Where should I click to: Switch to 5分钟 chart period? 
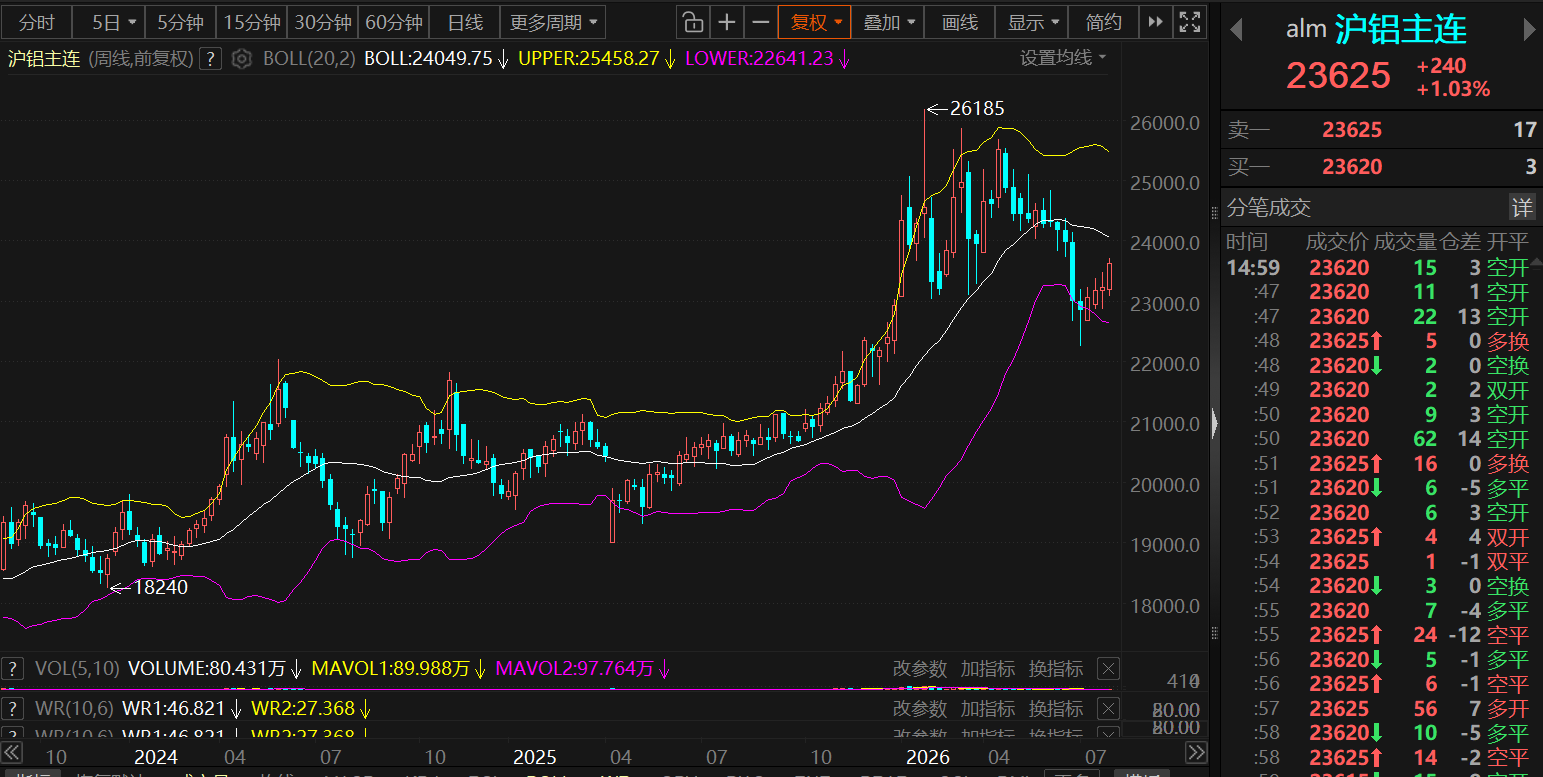[x=180, y=22]
